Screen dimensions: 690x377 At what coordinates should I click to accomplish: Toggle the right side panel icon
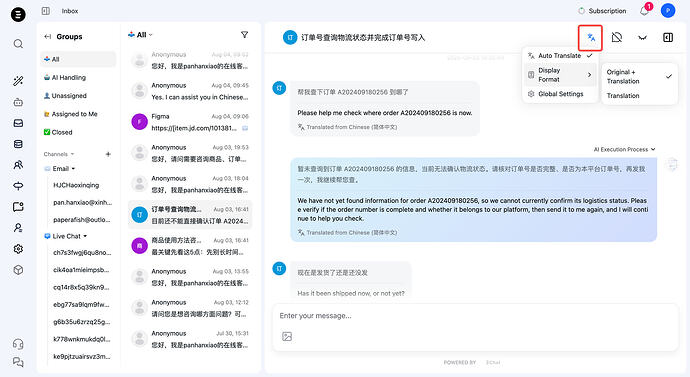(x=668, y=37)
